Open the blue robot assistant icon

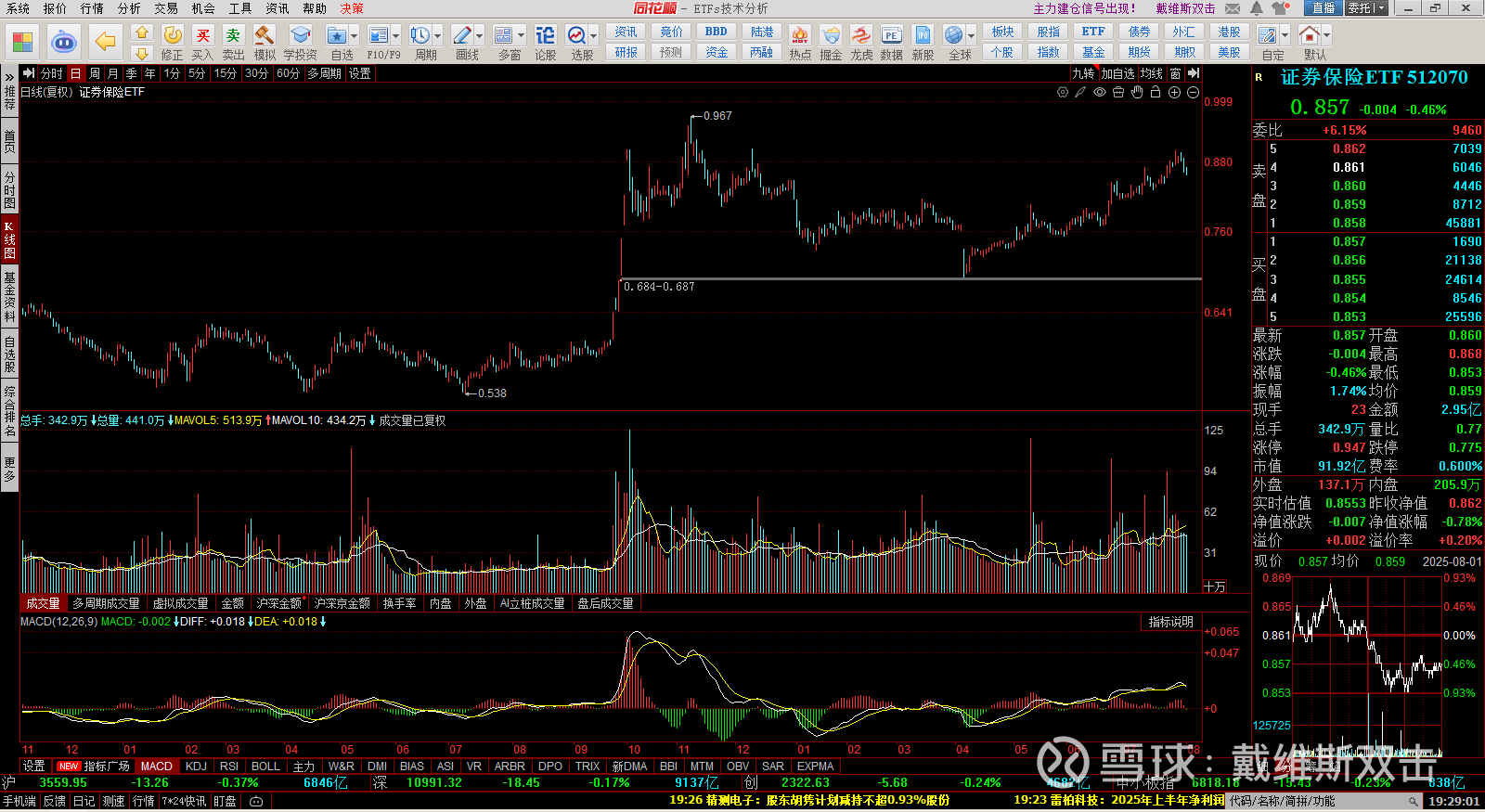tap(63, 42)
